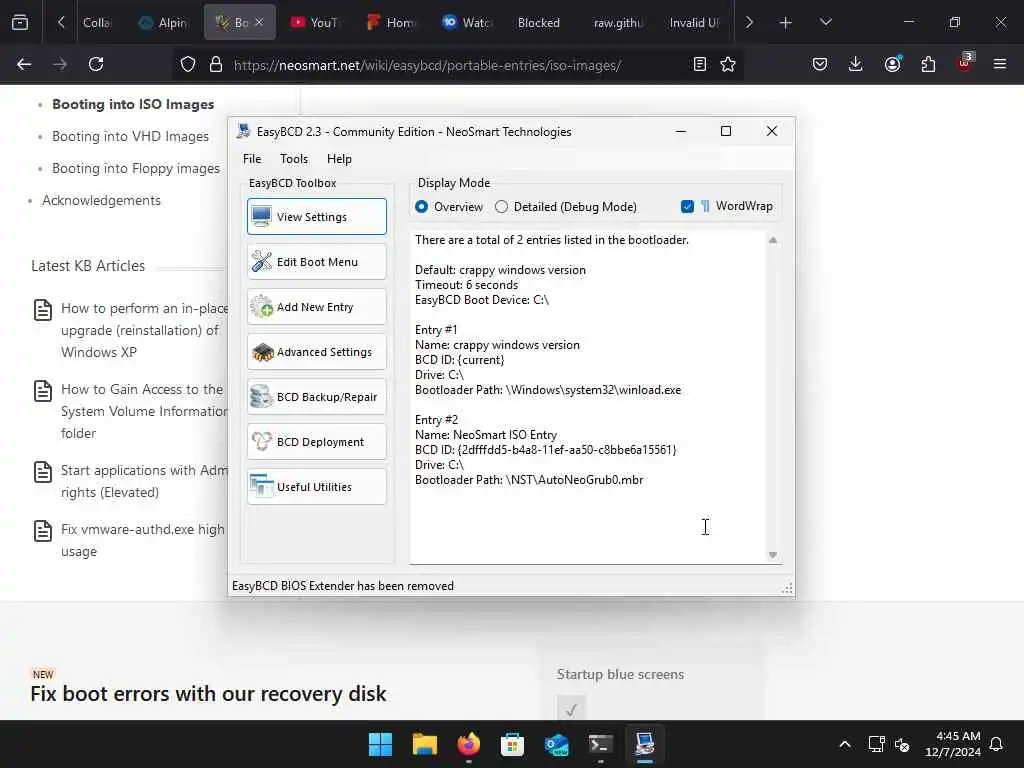Click the site padlock icon
The height and width of the screenshot is (768, 1024).
coord(216,65)
